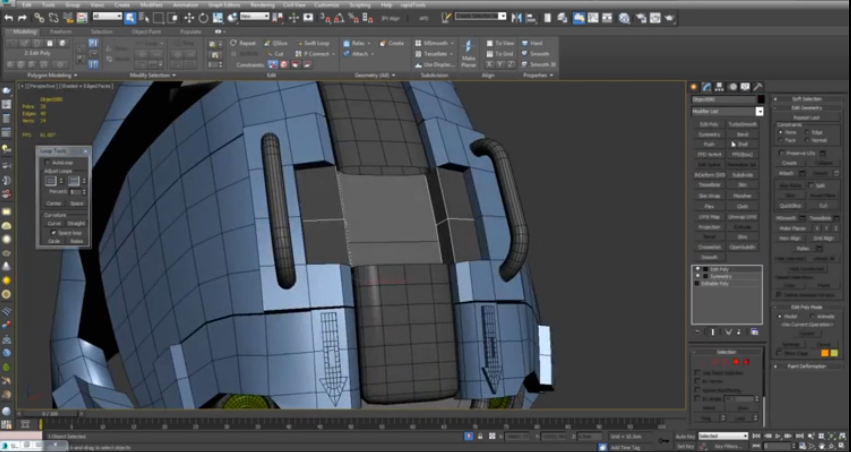This screenshot has height=452, width=851.
Task: Select Element sub-object level in Selection rollout
Action: coord(746,362)
